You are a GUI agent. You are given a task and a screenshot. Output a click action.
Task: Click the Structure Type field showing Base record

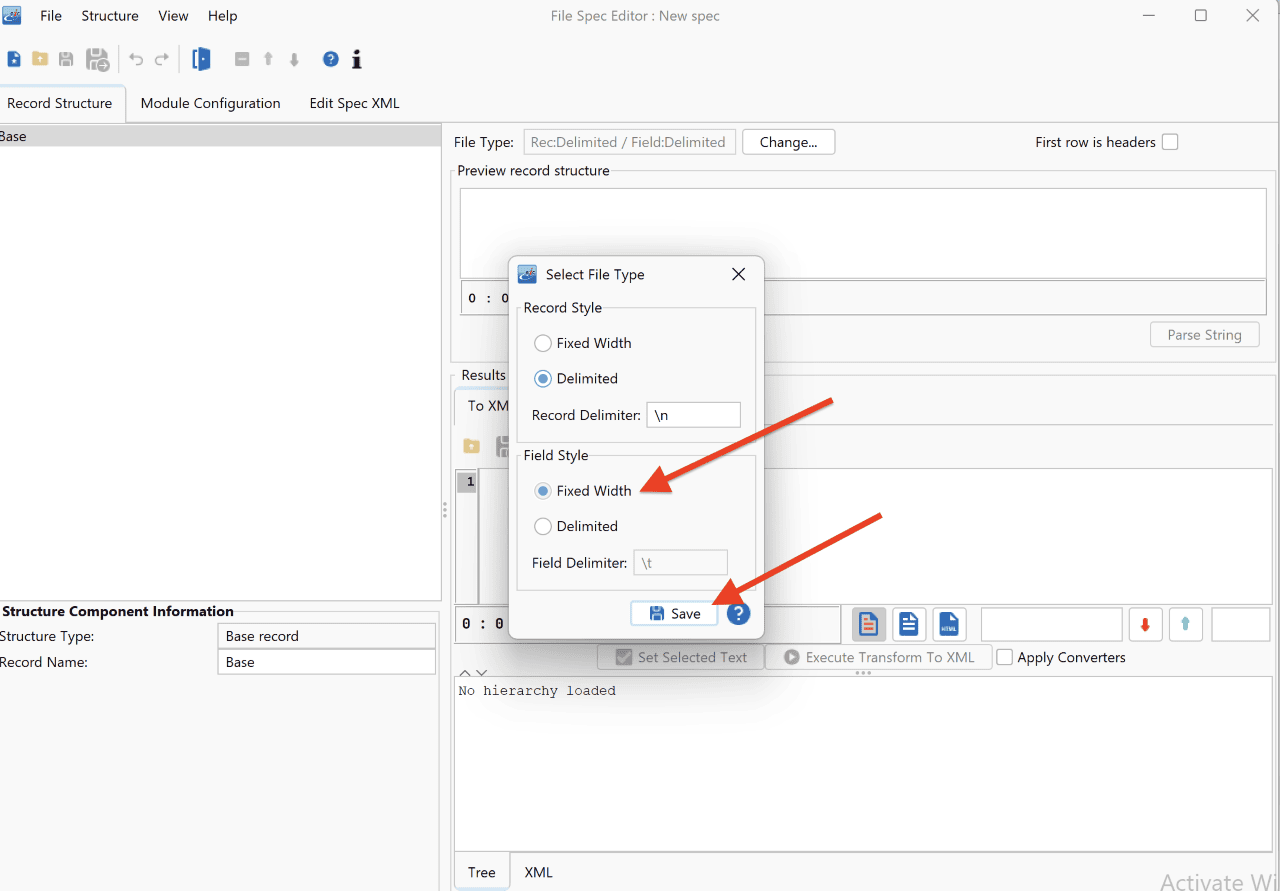coord(326,636)
